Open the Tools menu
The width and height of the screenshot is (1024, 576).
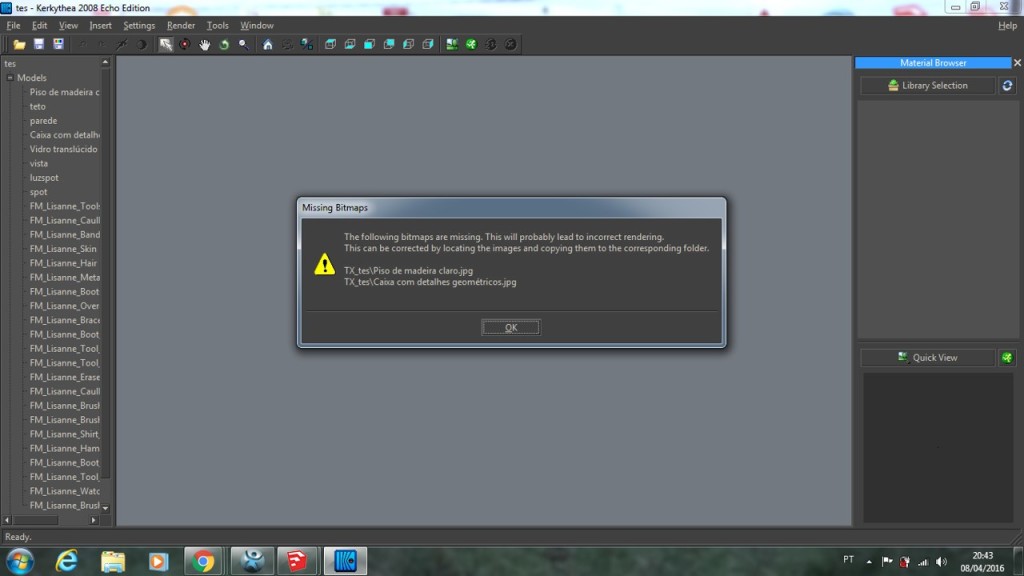(217, 25)
